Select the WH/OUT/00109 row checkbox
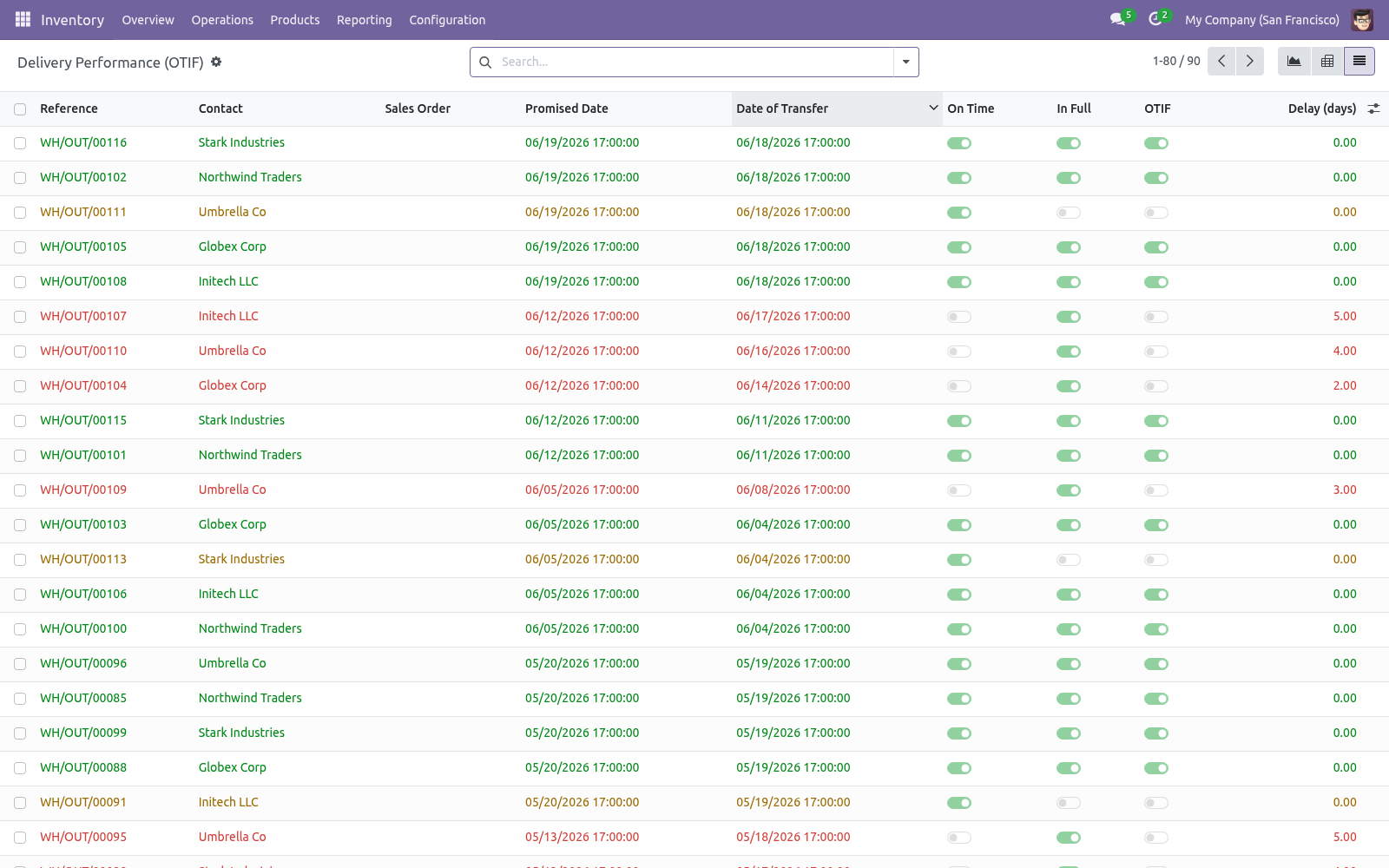 click(x=20, y=490)
